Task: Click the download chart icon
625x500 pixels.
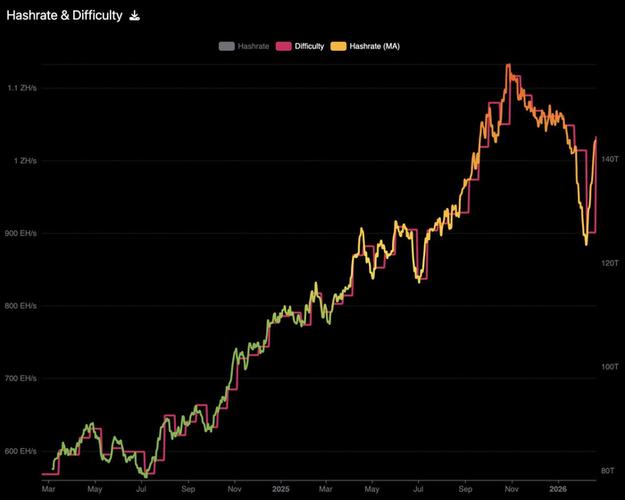Action: tap(135, 16)
